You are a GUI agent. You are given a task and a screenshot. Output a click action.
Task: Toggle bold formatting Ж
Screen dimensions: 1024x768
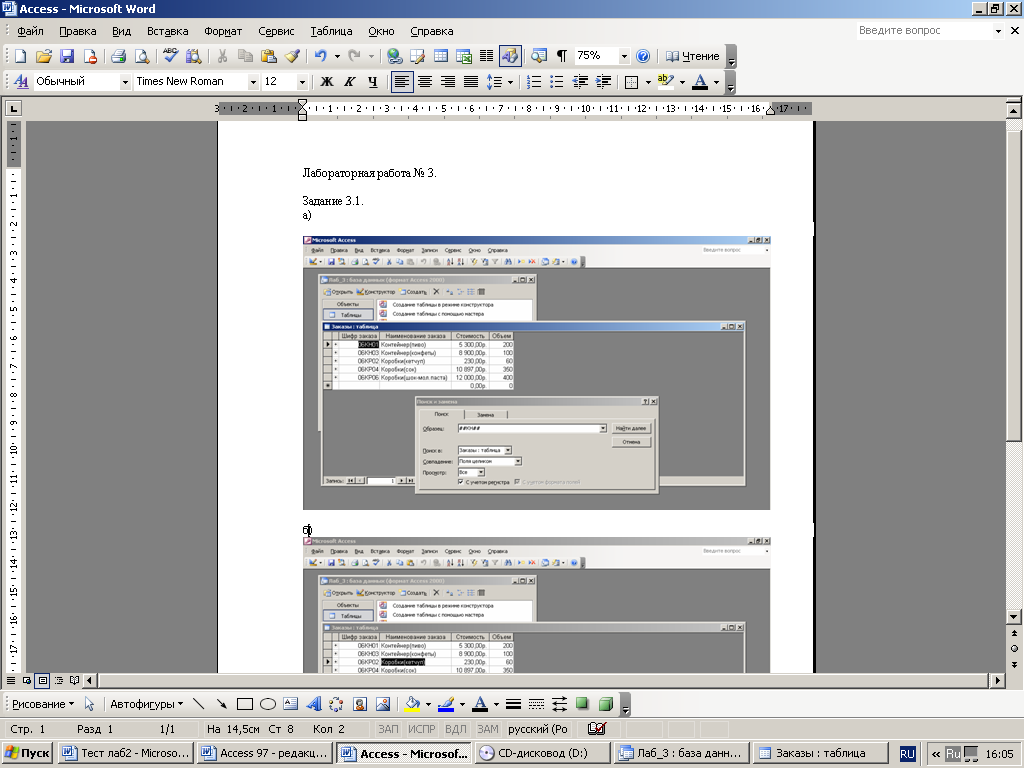point(327,82)
